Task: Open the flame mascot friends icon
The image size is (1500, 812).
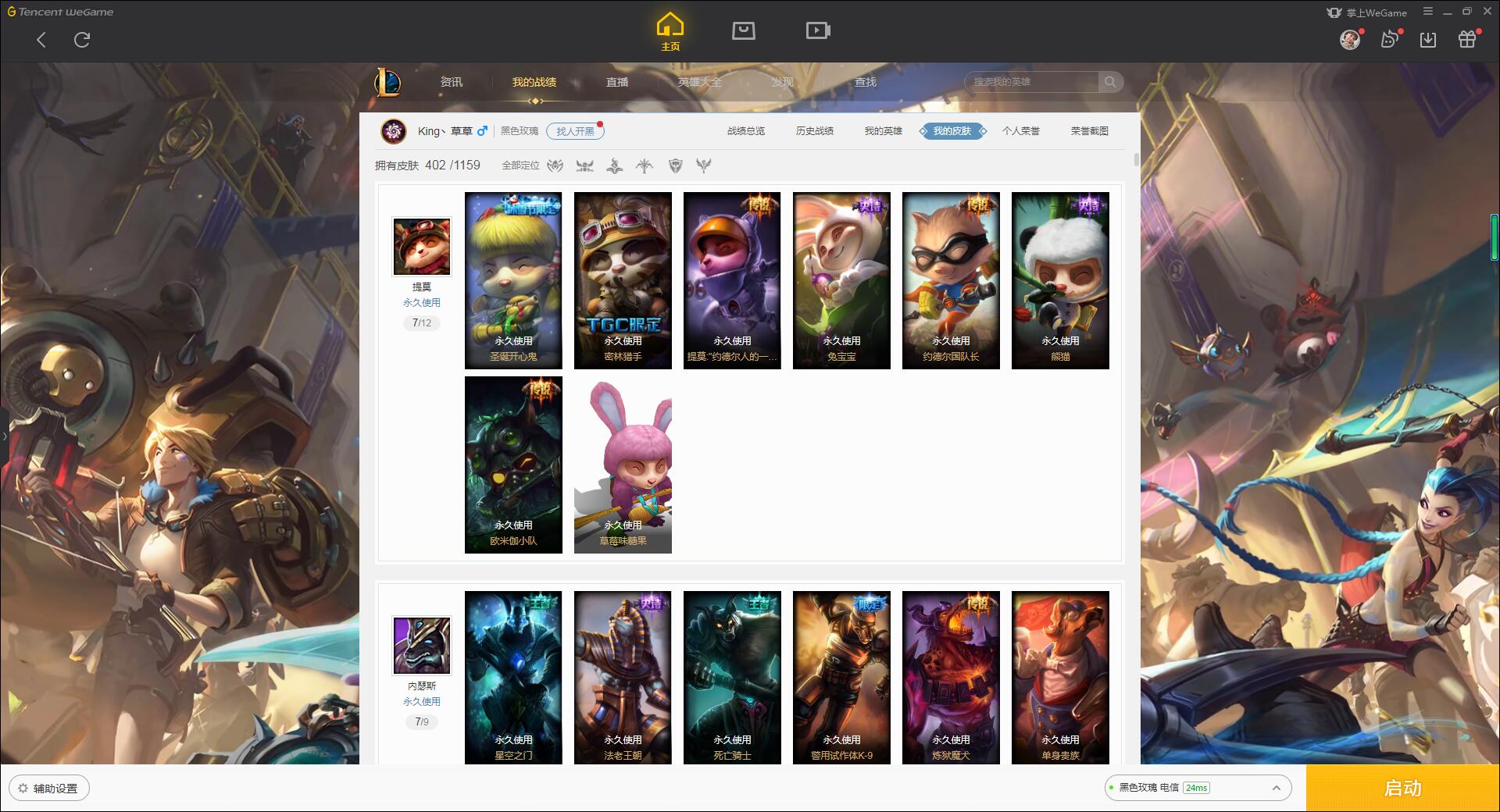Action: [1390, 39]
